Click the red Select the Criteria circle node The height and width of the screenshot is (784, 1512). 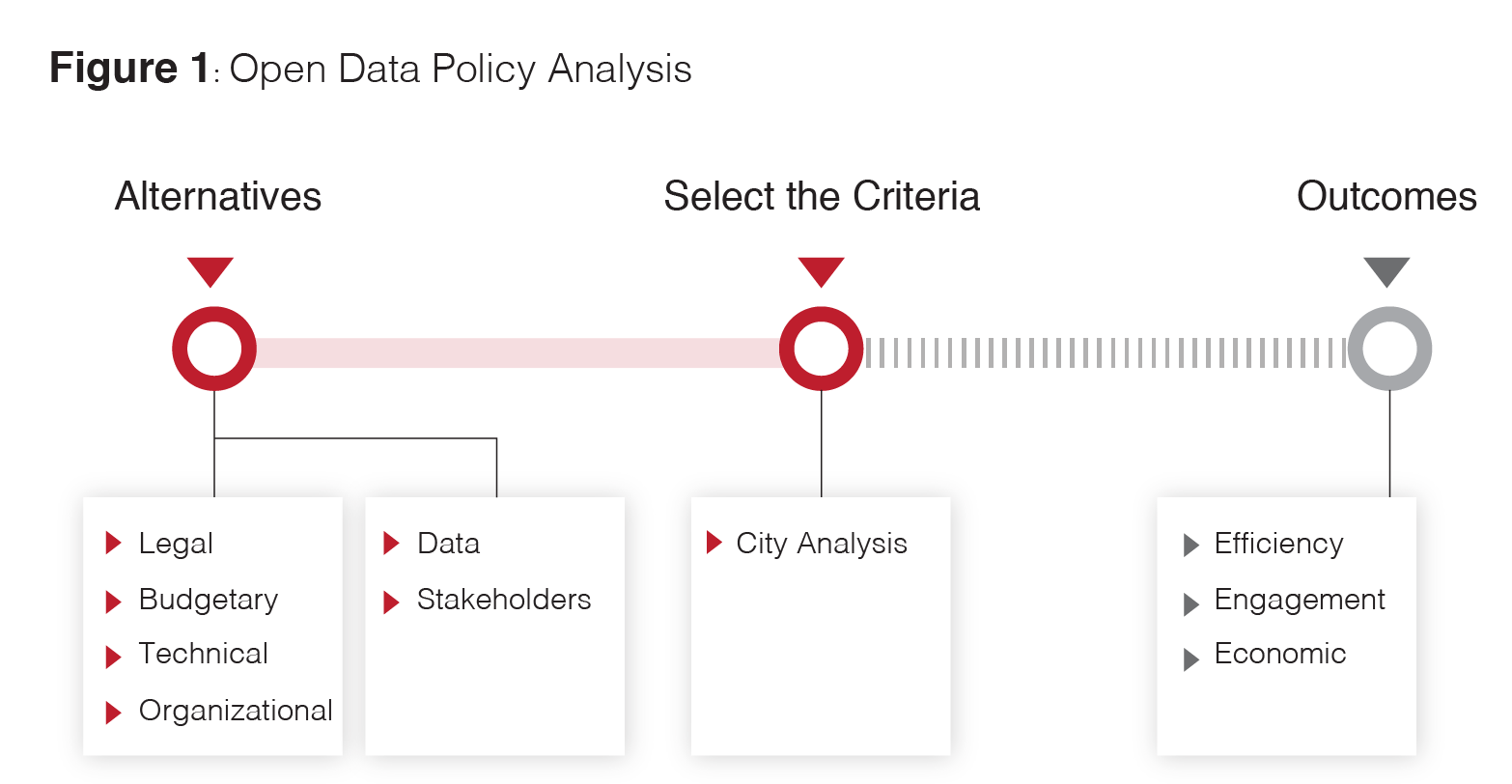click(x=822, y=349)
